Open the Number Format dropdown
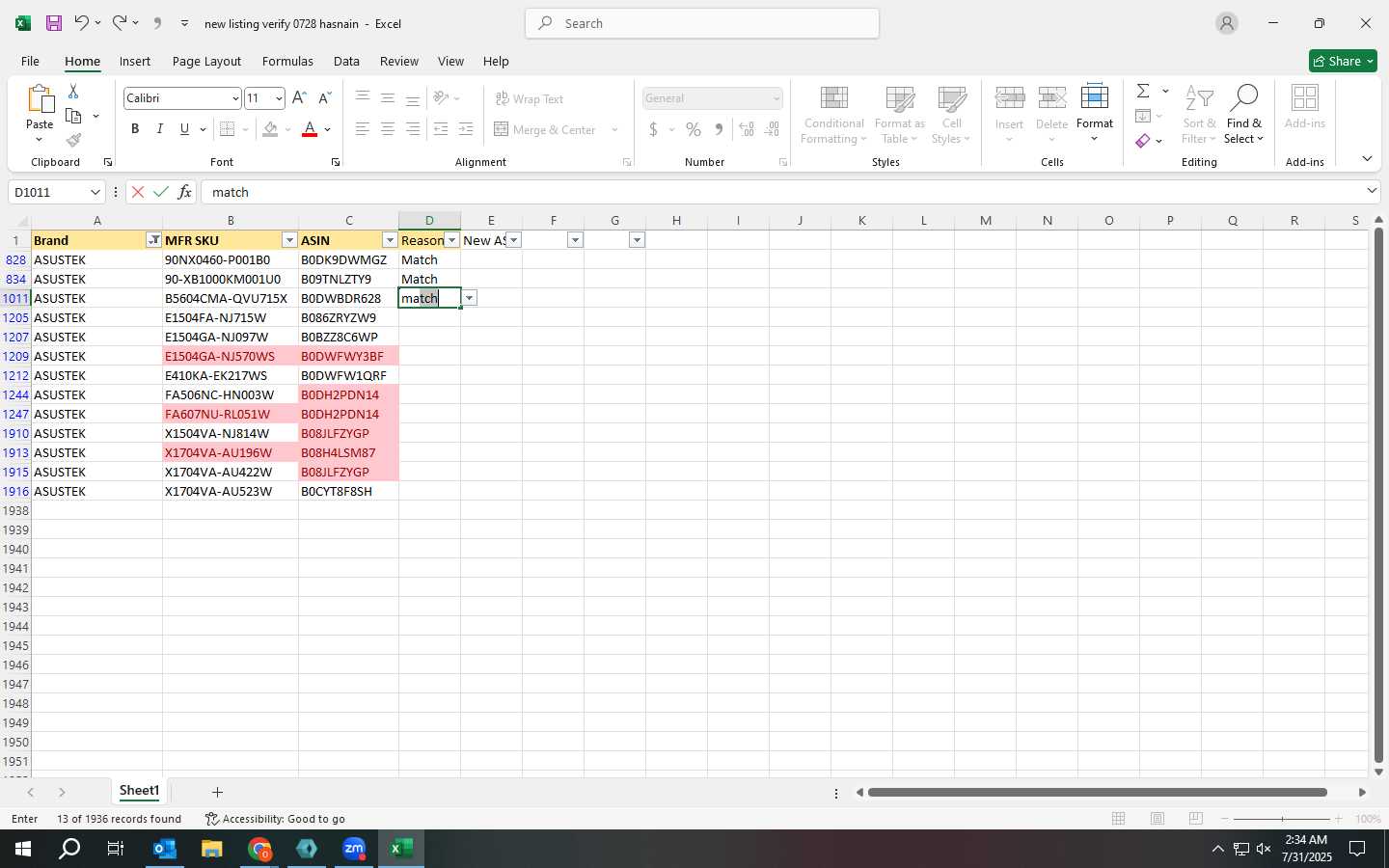Viewport: 1389px width, 868px height. [x=776, y=98]
